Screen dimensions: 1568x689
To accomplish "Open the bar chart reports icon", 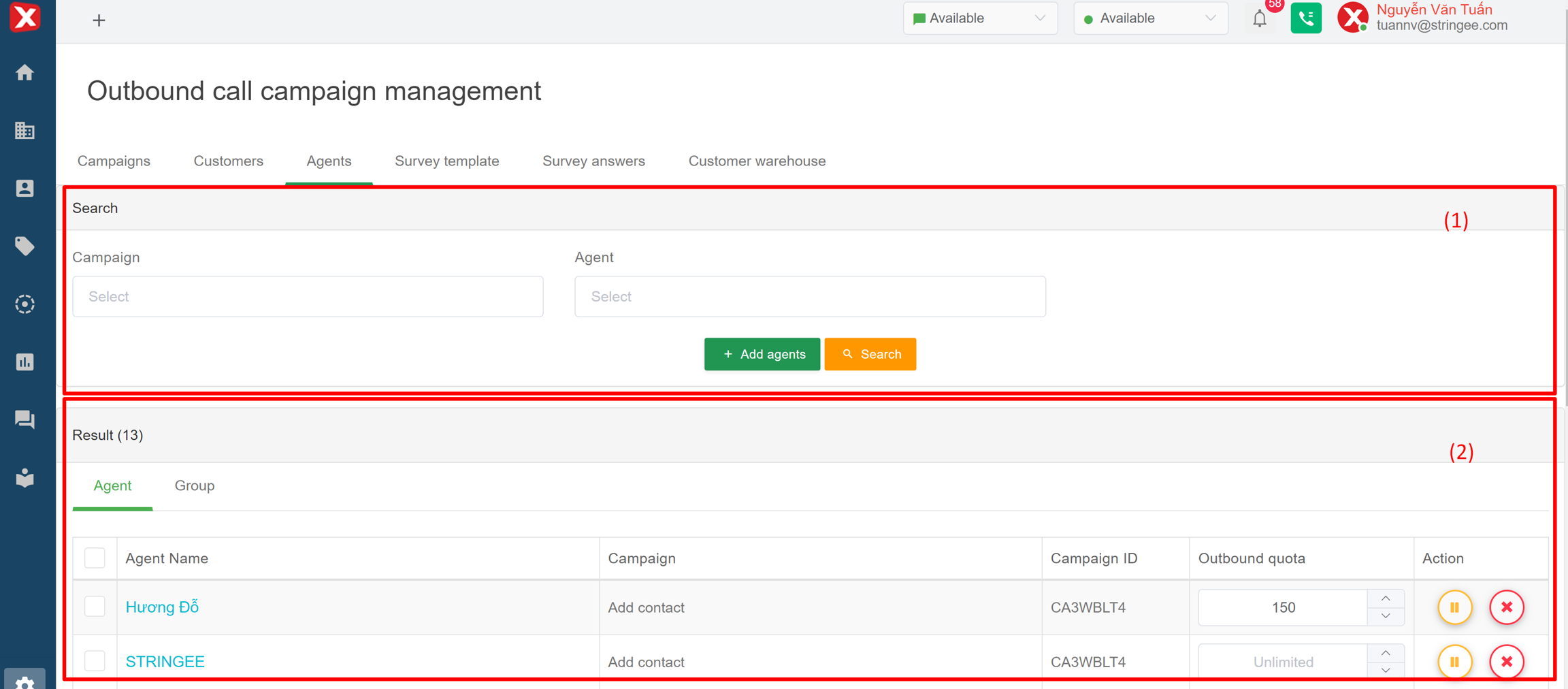I will 25,362.
